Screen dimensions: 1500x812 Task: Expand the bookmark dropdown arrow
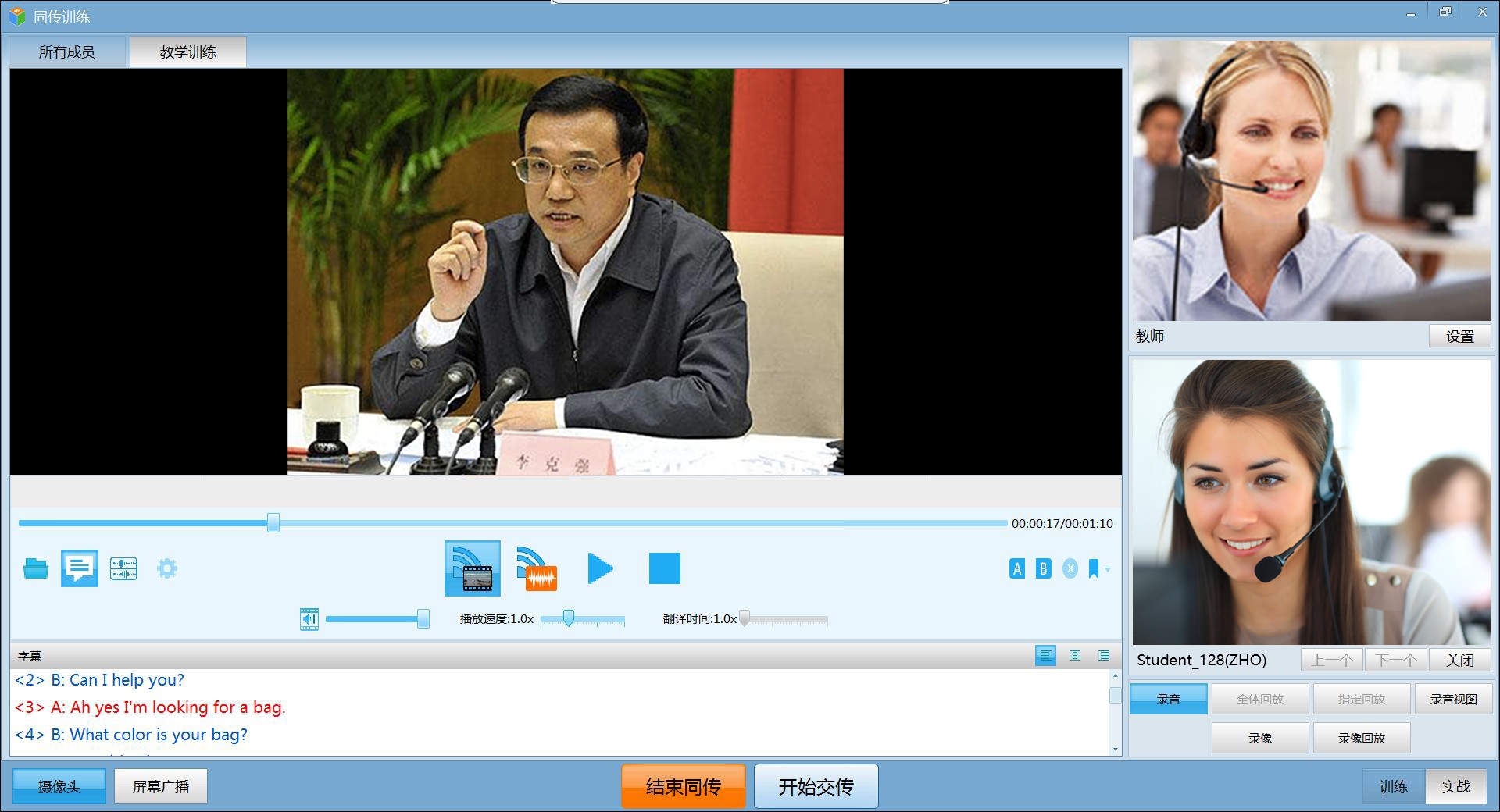pyautogui.click(x=1107, y=569)
